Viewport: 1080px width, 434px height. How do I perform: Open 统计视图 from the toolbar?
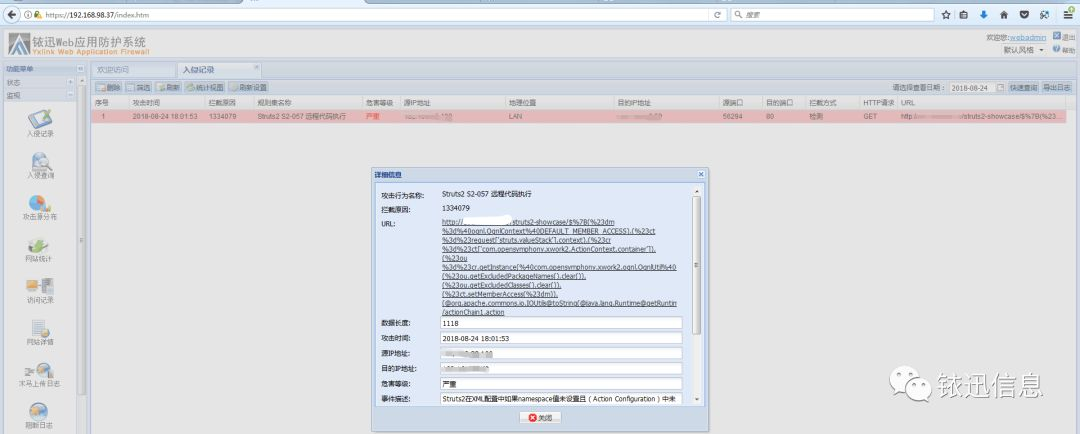pyautogui.click(x=205, y=87)
